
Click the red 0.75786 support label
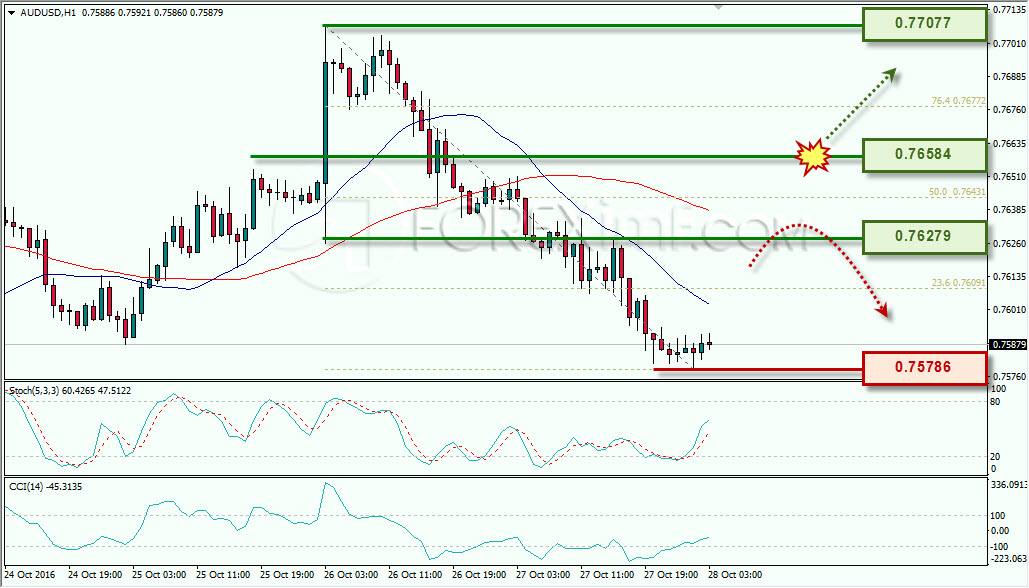click(924, 368)
